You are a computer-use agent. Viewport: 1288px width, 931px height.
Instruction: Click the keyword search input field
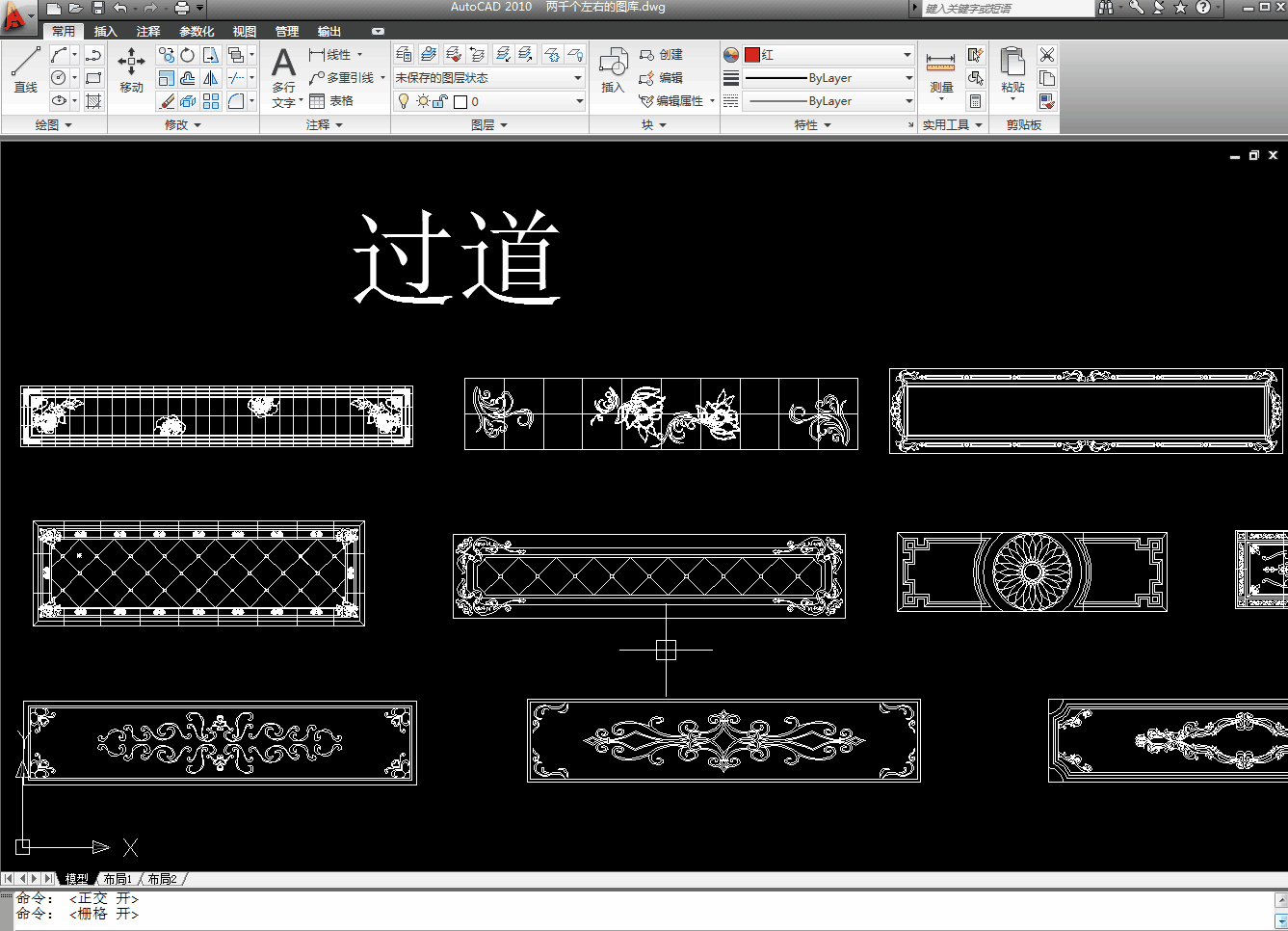(x=1008, y=9)
